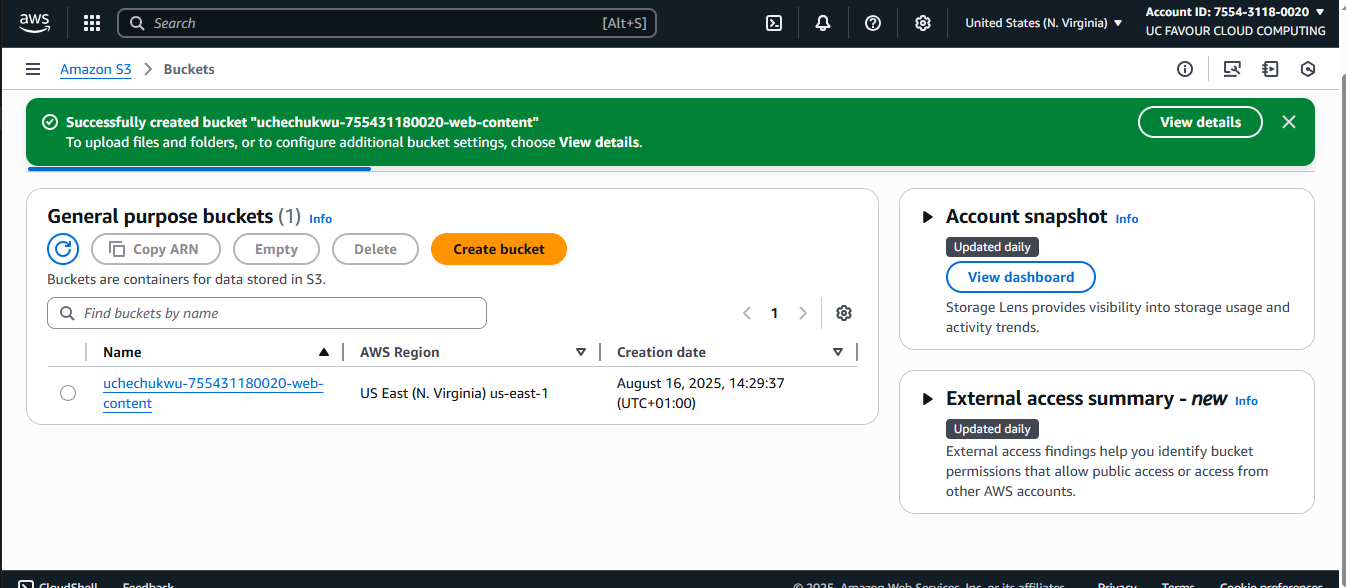Click the Delete button
Image resolution: width=1346 pixels, height=588 pixels.
pyautogui.click(x=375, y=249)
